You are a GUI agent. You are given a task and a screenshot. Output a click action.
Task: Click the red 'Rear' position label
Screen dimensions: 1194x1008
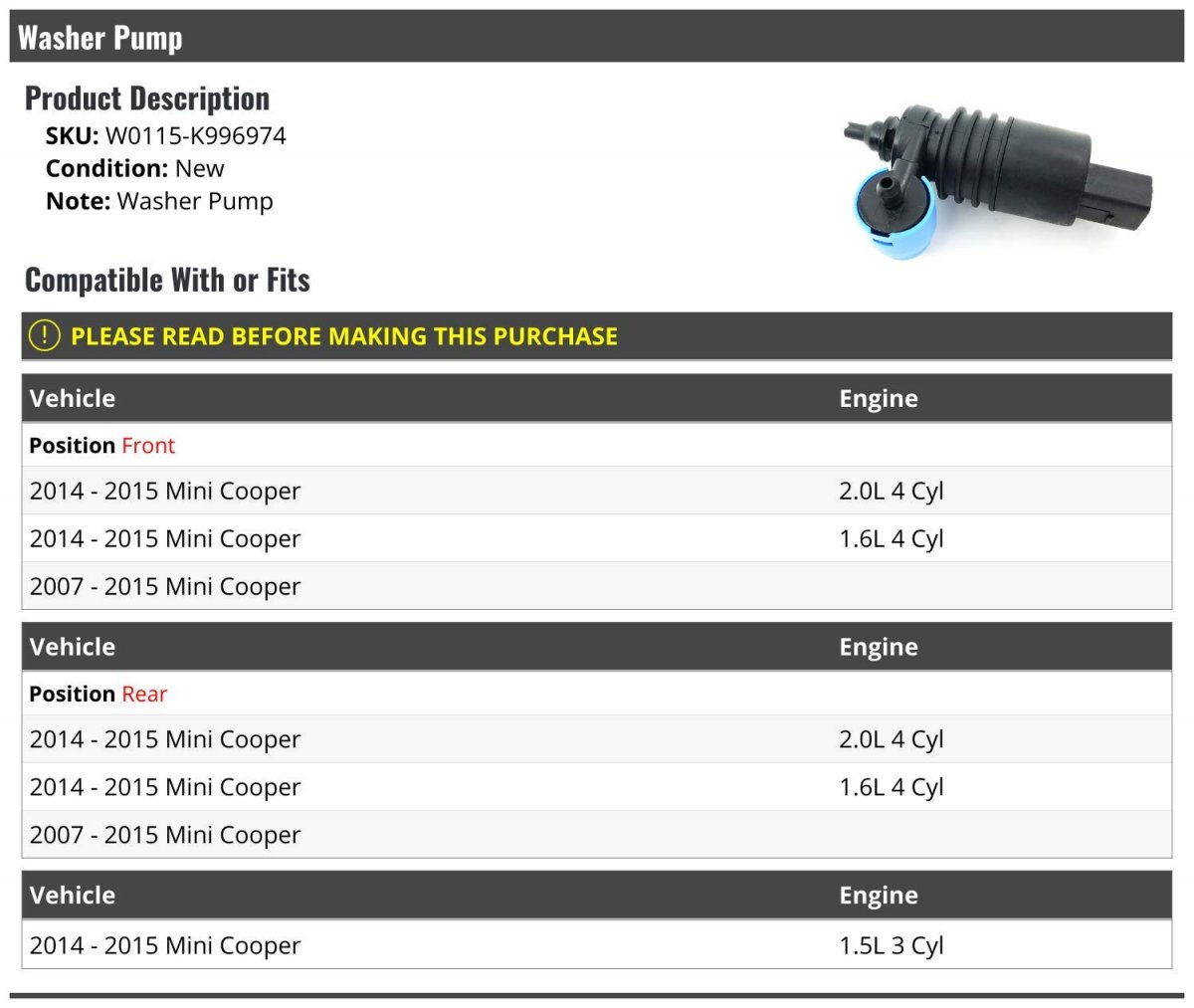tap(144, 694)
